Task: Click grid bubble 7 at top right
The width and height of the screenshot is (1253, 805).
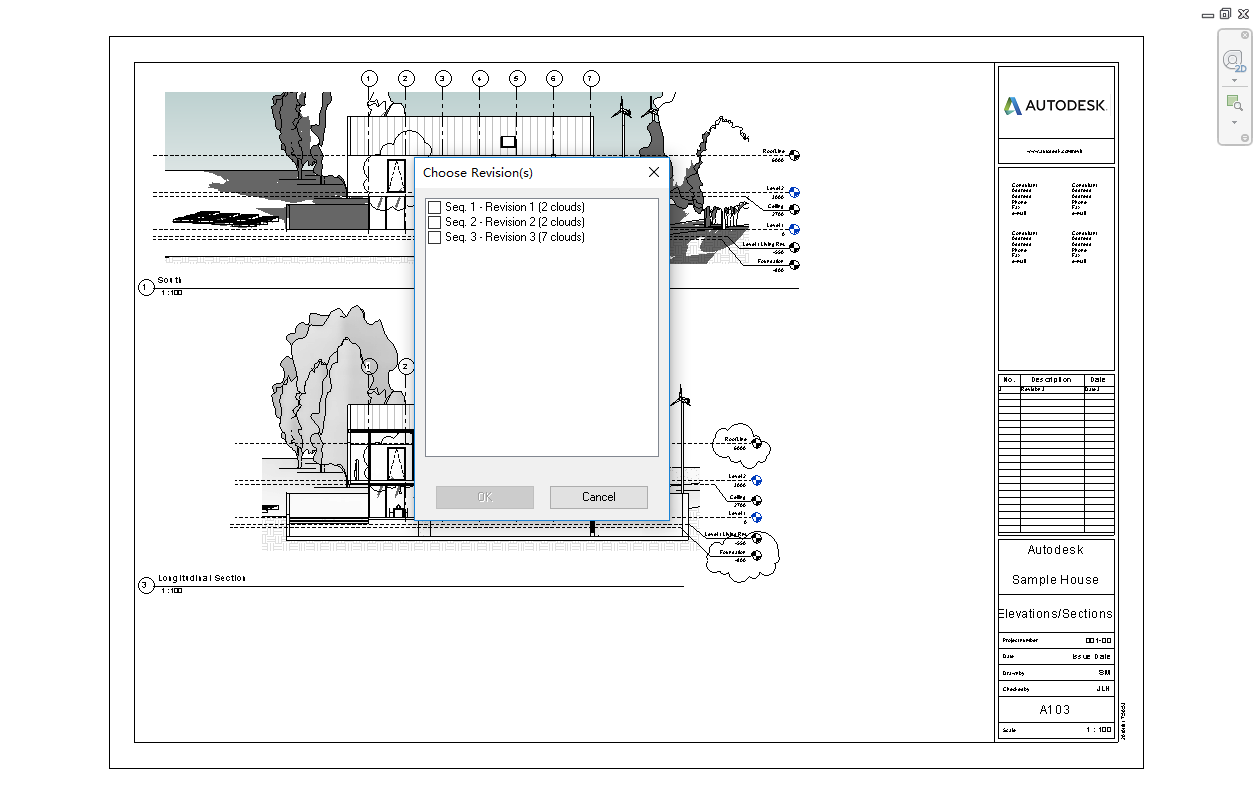Action: (x=592, y=77)
